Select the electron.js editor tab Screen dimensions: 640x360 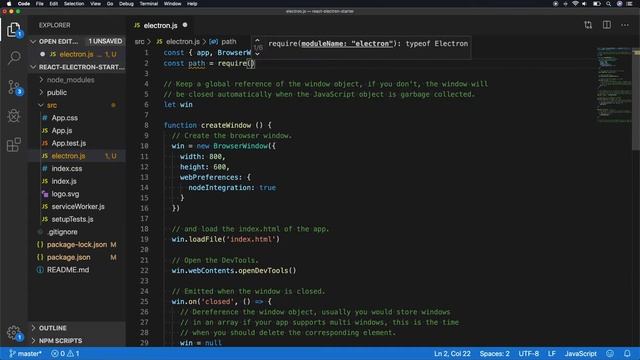[x=160, y=25]
